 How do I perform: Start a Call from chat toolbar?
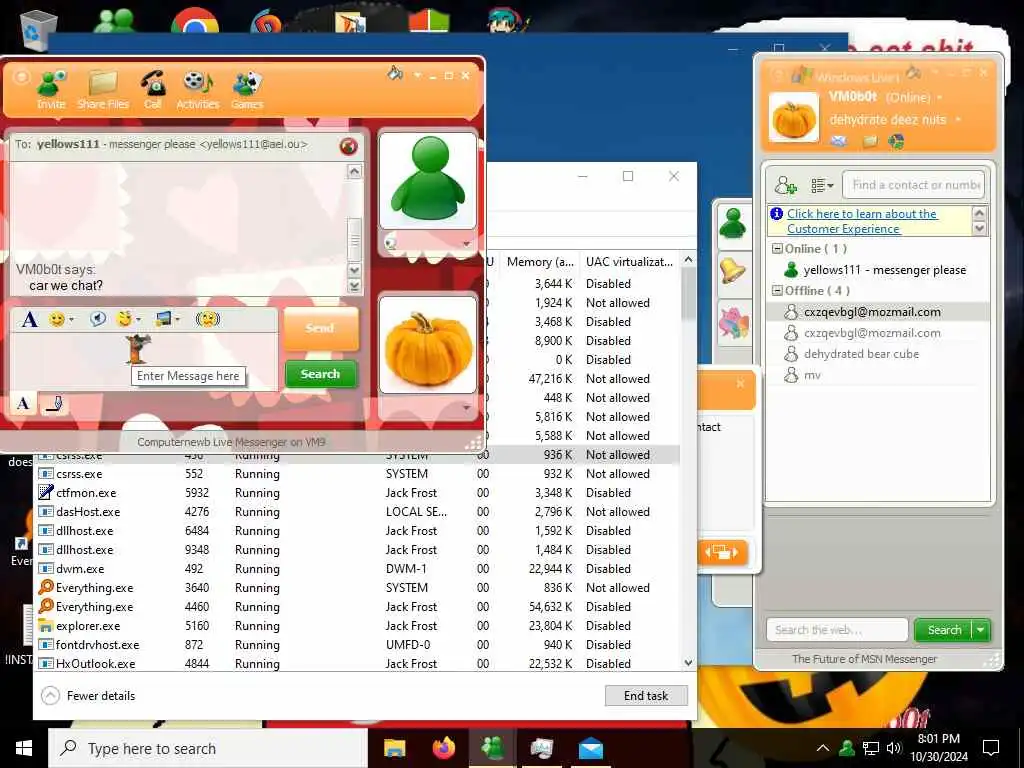153,90
